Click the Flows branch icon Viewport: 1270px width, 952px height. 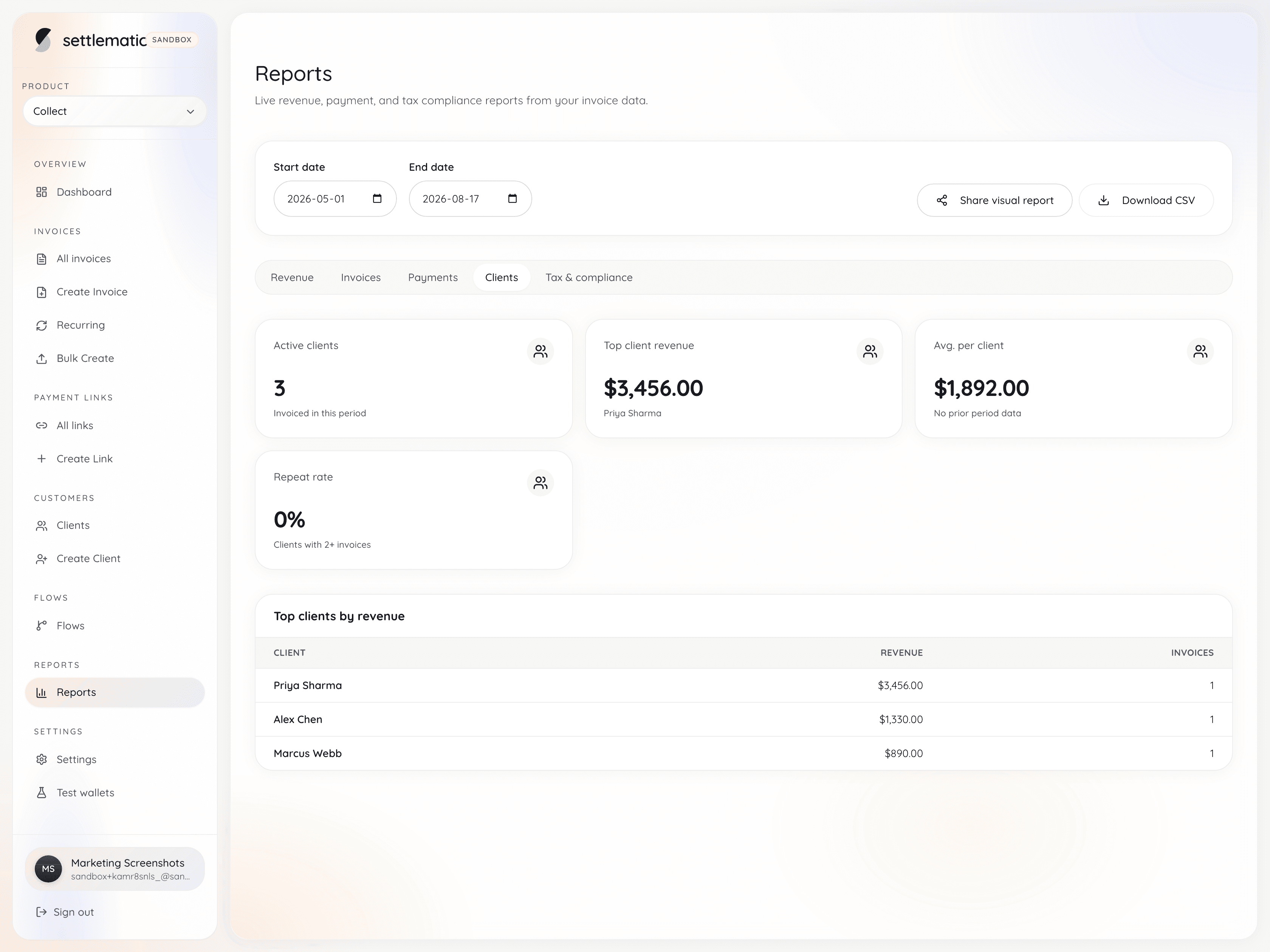41,626
